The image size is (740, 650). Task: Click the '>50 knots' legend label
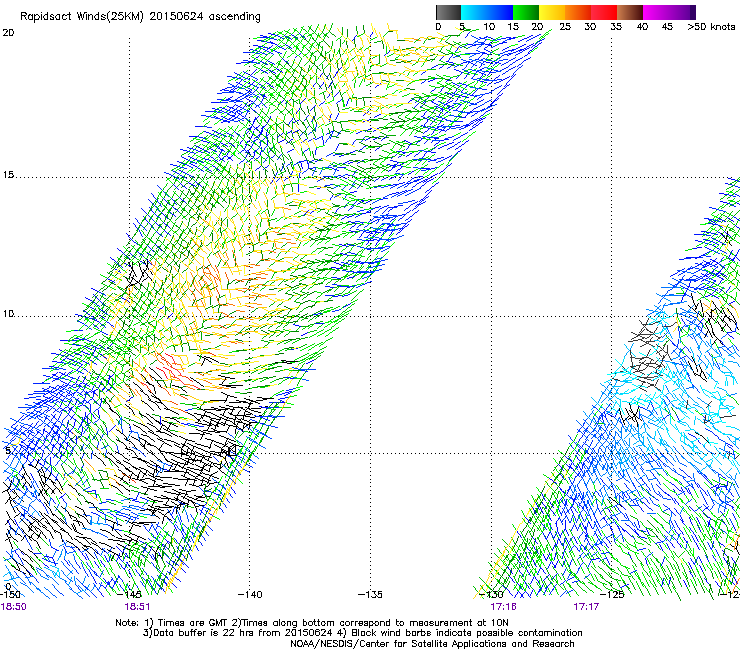point(711,27)
